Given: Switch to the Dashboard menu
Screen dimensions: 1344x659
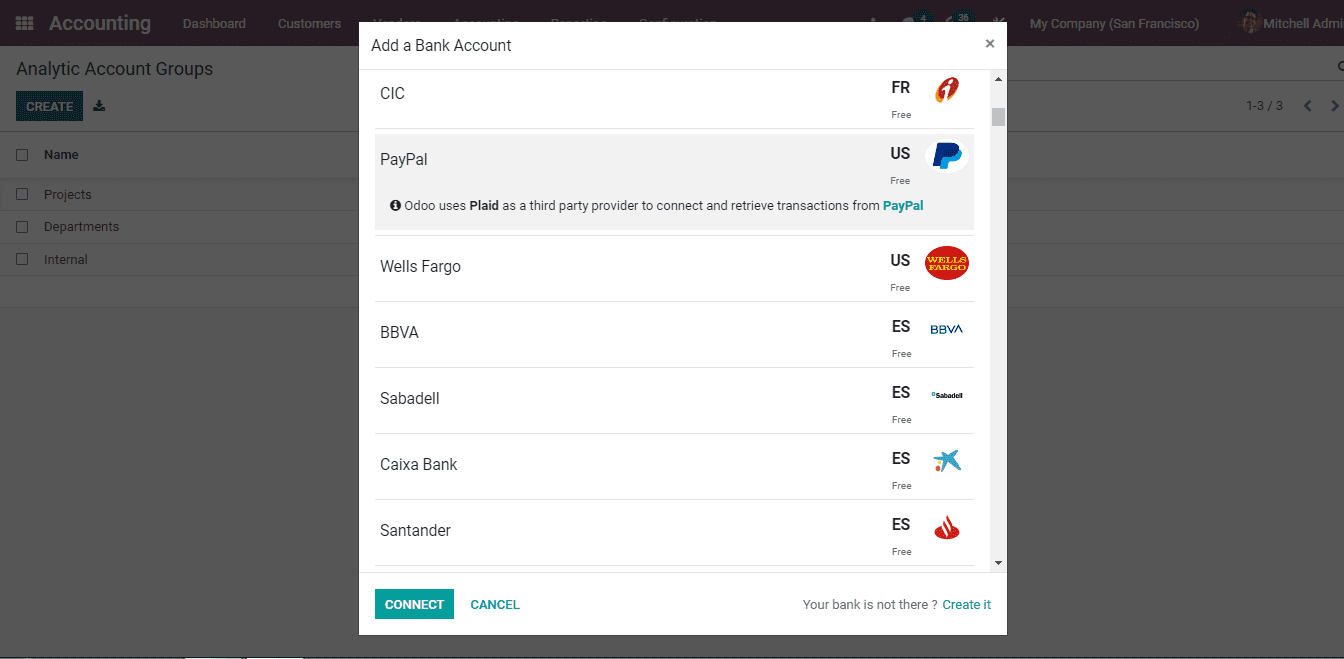Looking at the screenshot, I should pos(214,23).
